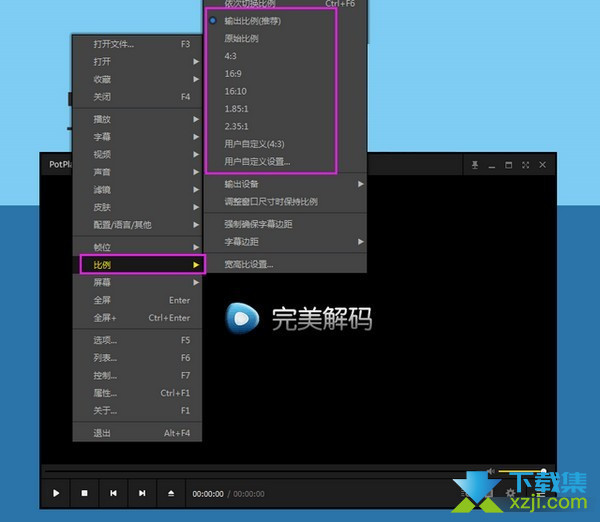This screenshot has width=600, height=522.
Task: Expand the 滤镜 submenu
Action: 137,189
